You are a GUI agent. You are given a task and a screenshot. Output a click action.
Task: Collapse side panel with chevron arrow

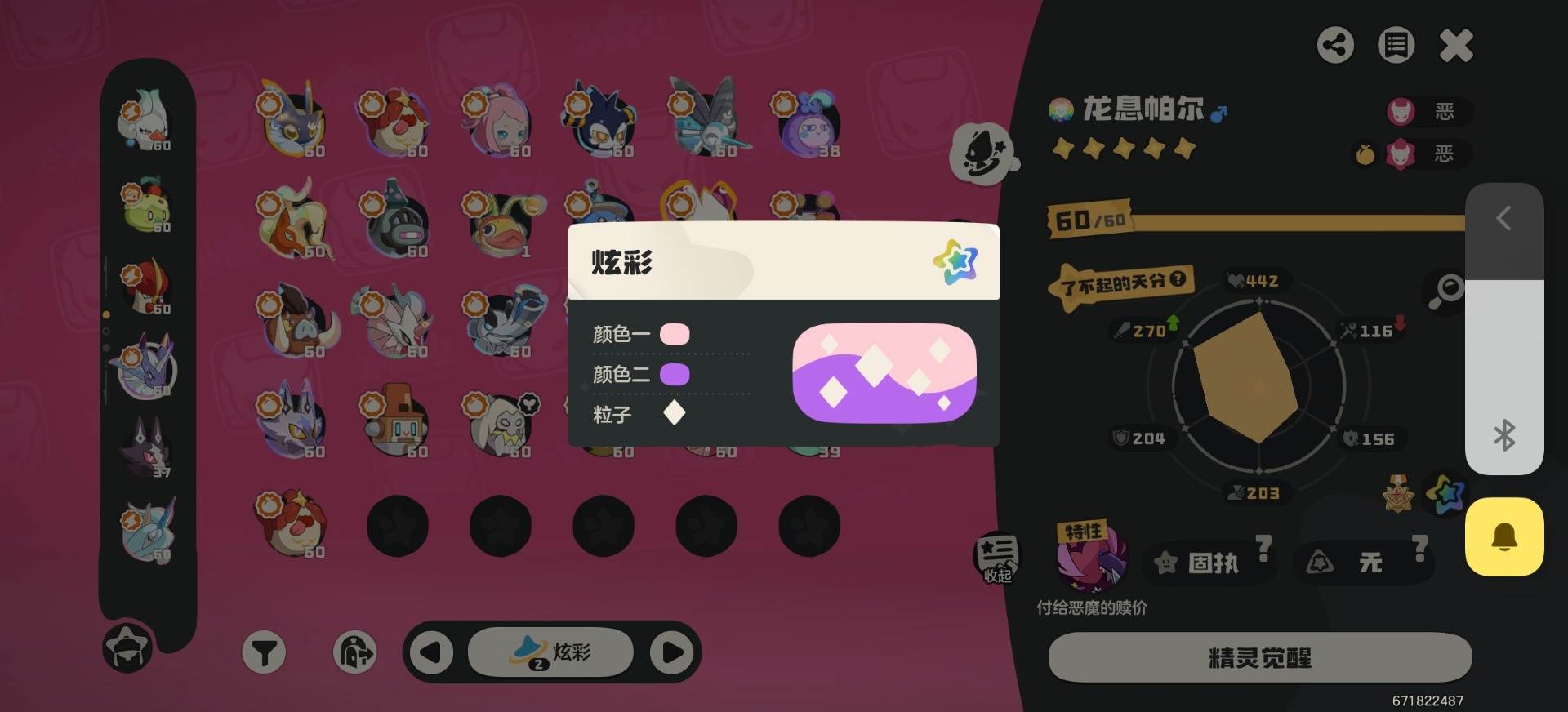tap(1503, 219)
